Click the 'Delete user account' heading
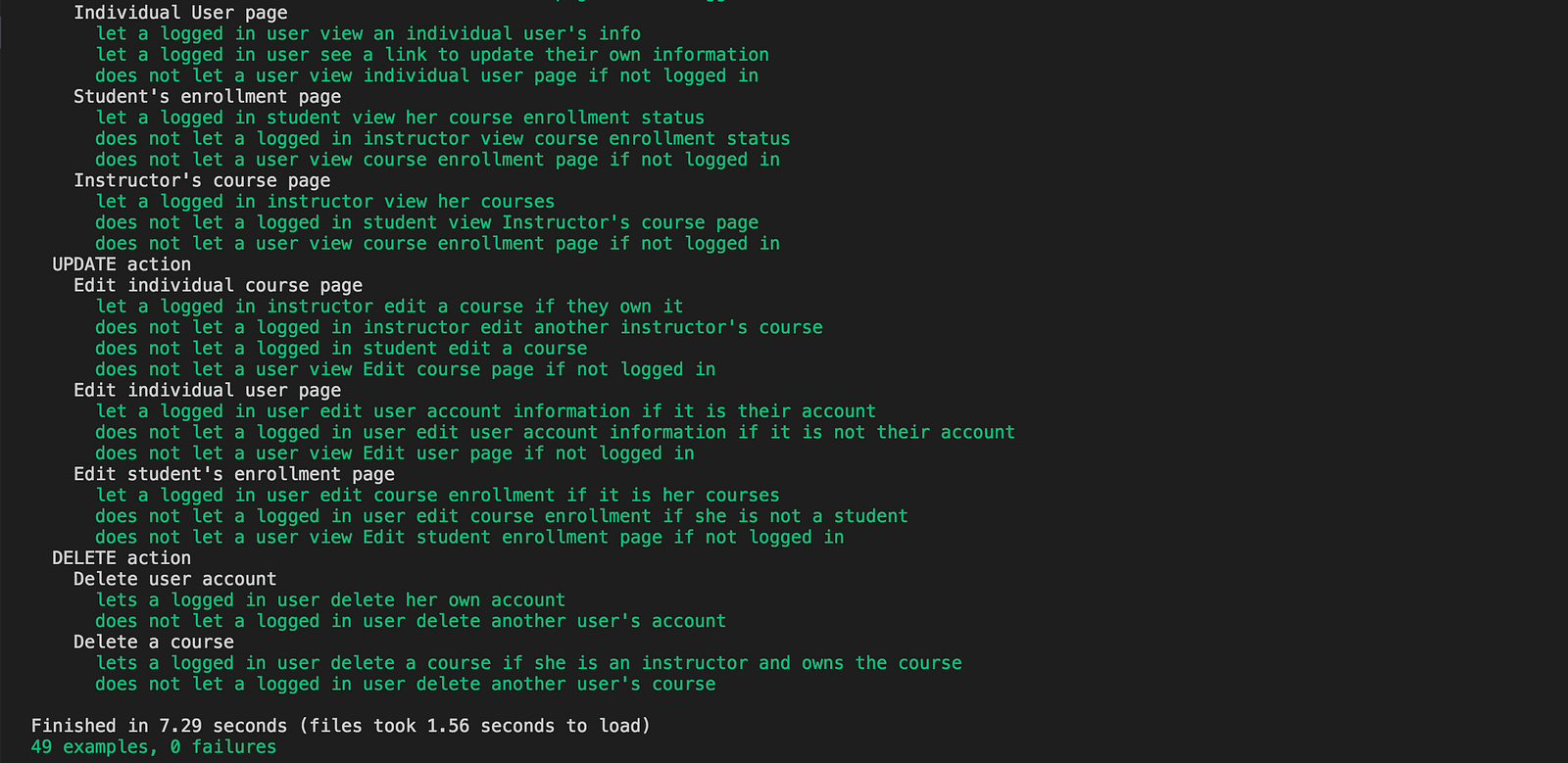The width and height of the screenshot is (1568, 763). click(174, 580)
